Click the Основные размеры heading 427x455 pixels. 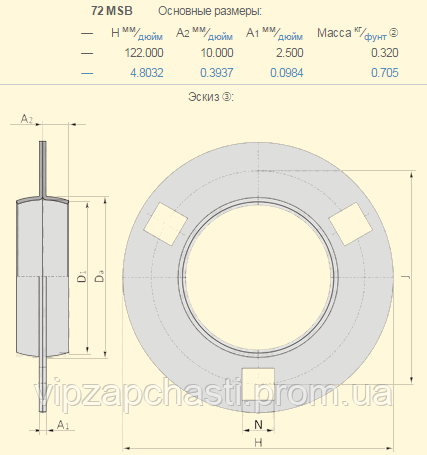pyautogui.click(x=210, y=11)
